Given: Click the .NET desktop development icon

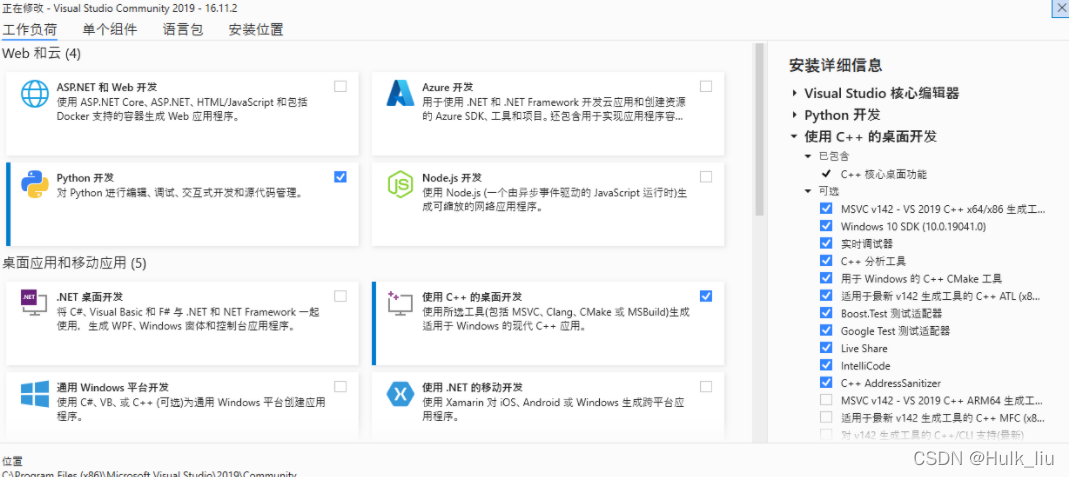Looking at the screenshot, I should (33, 303).
